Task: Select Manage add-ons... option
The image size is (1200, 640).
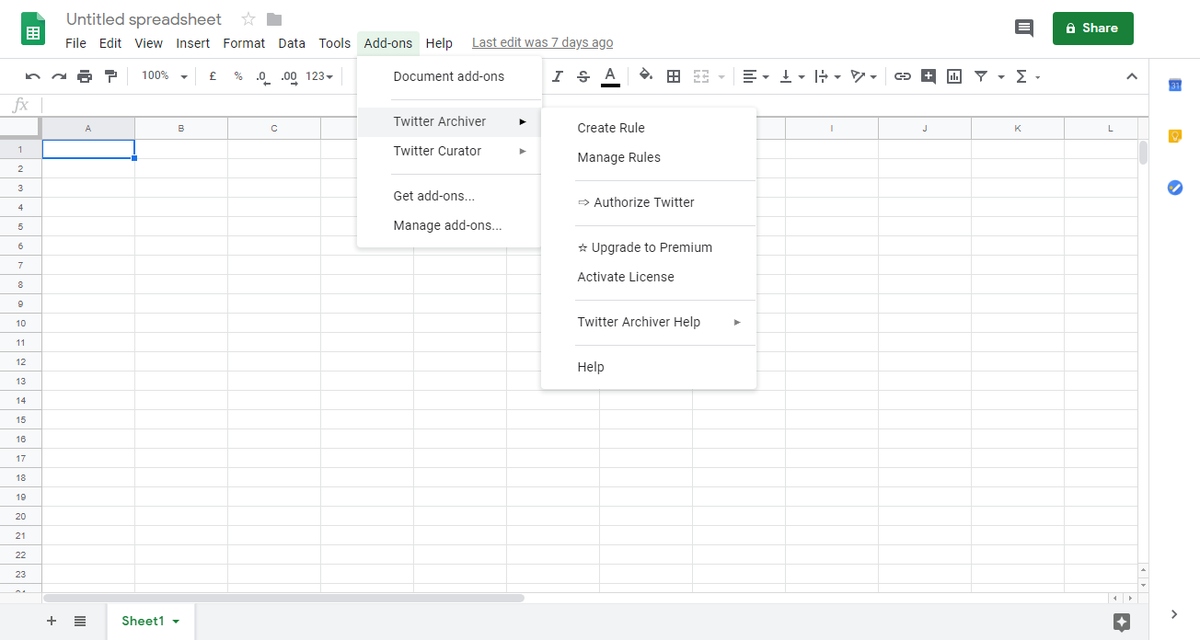Action: [x=449, y=225]
